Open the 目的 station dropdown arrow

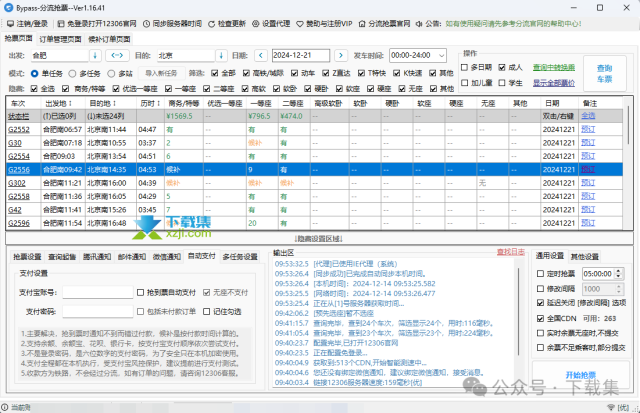(x=221, y=55)
